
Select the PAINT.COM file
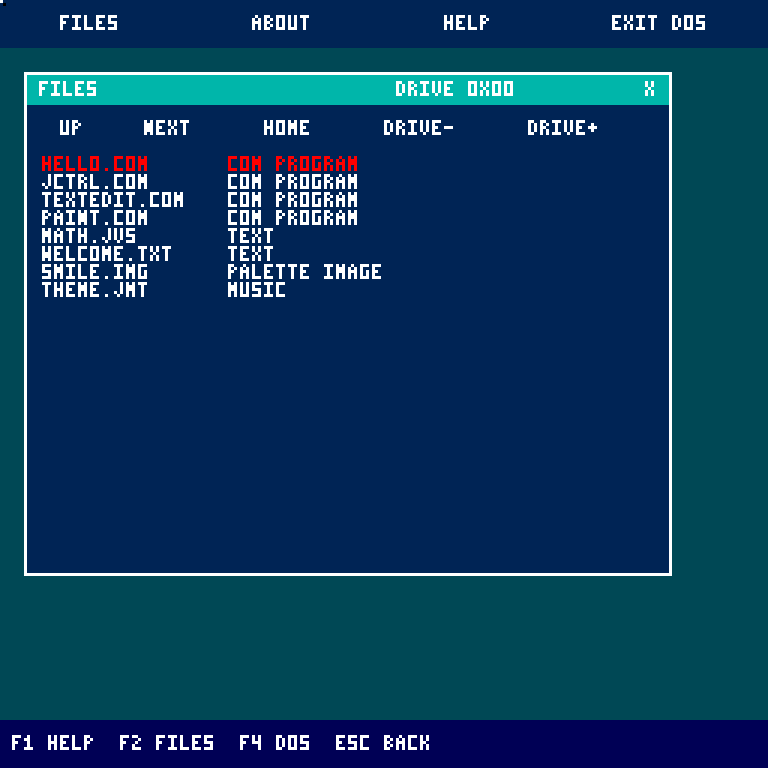pos(95,217)
